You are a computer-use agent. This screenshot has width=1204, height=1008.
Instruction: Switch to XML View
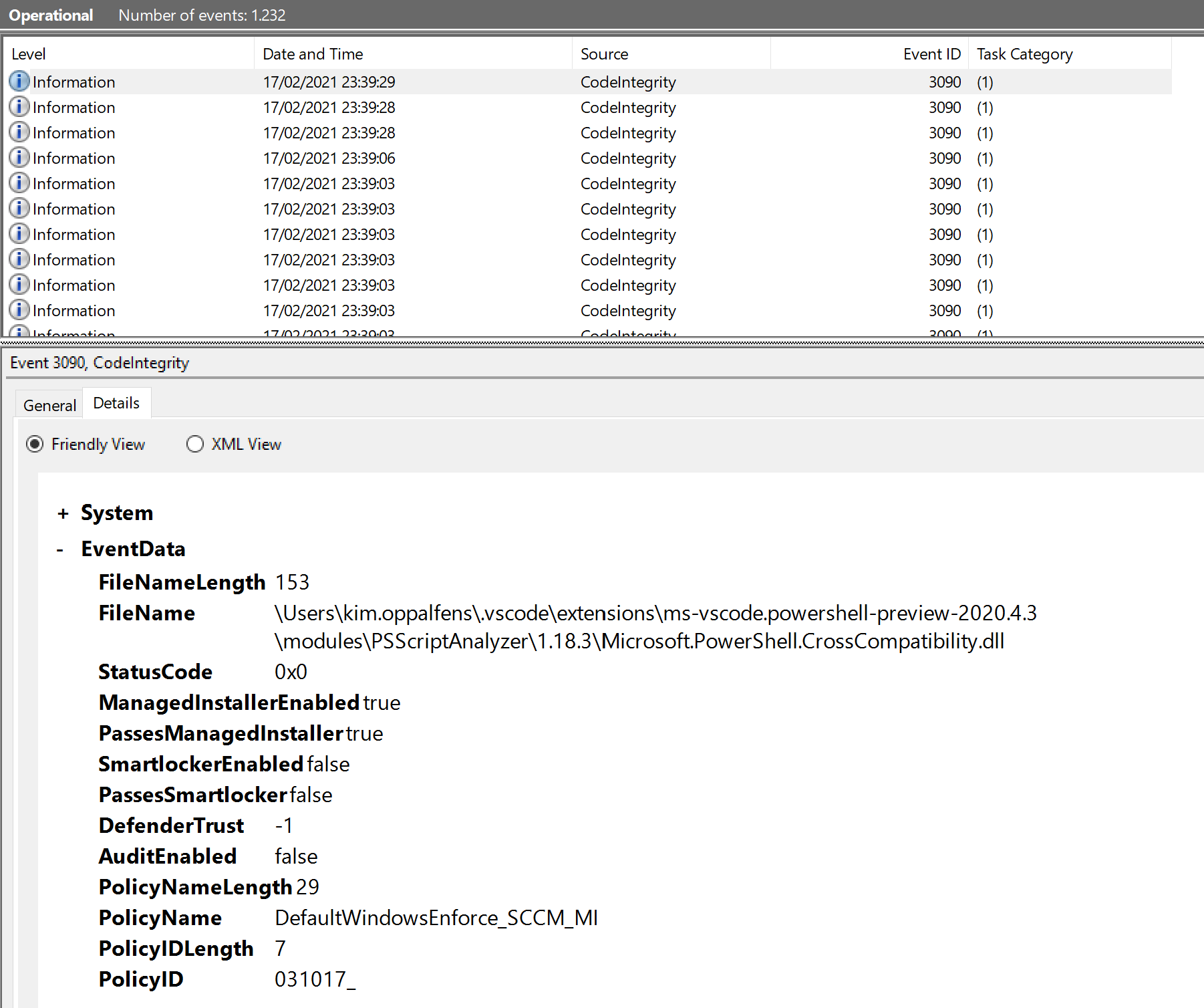click(x=194, y=444)
